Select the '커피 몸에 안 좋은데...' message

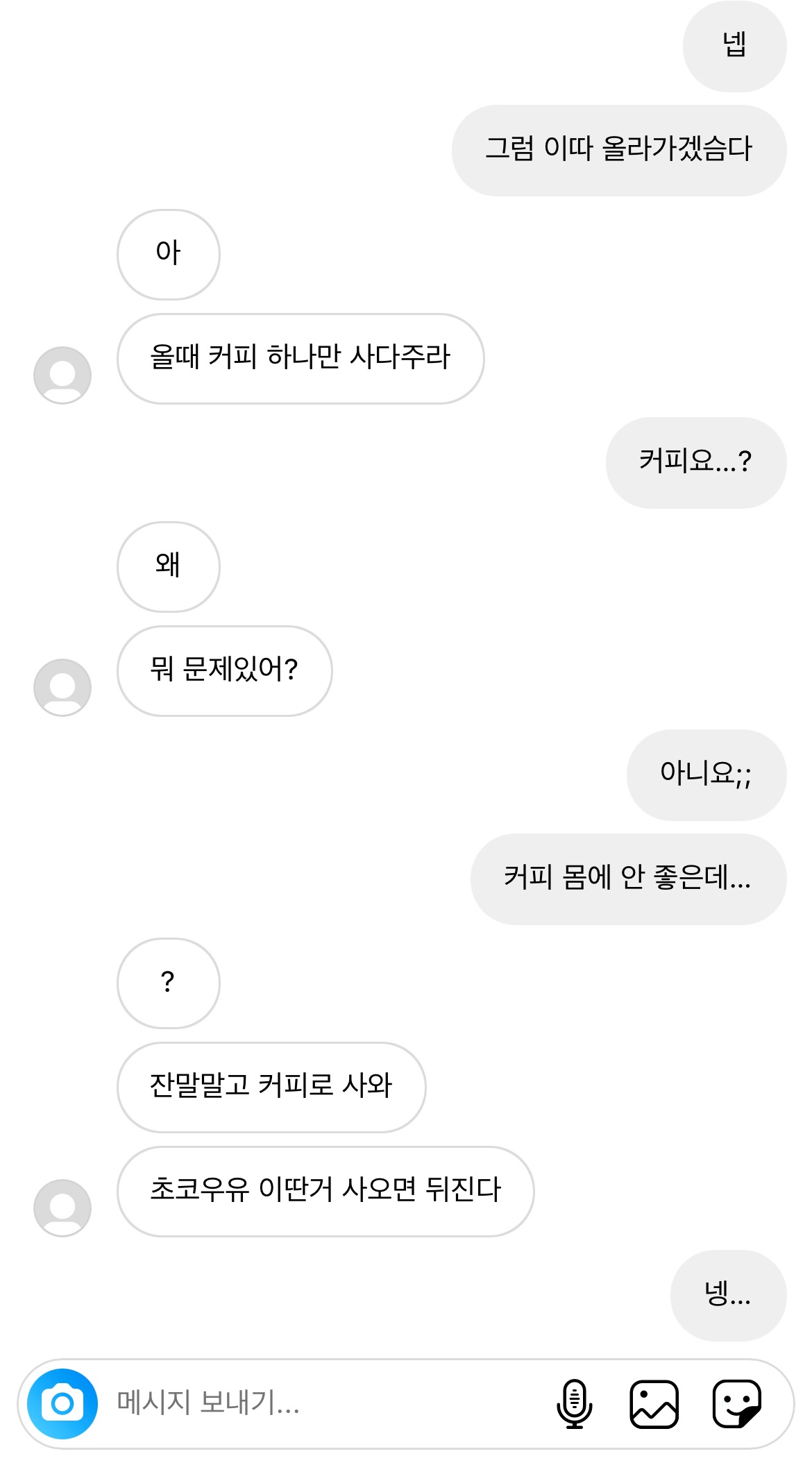[x=628, y=879]
